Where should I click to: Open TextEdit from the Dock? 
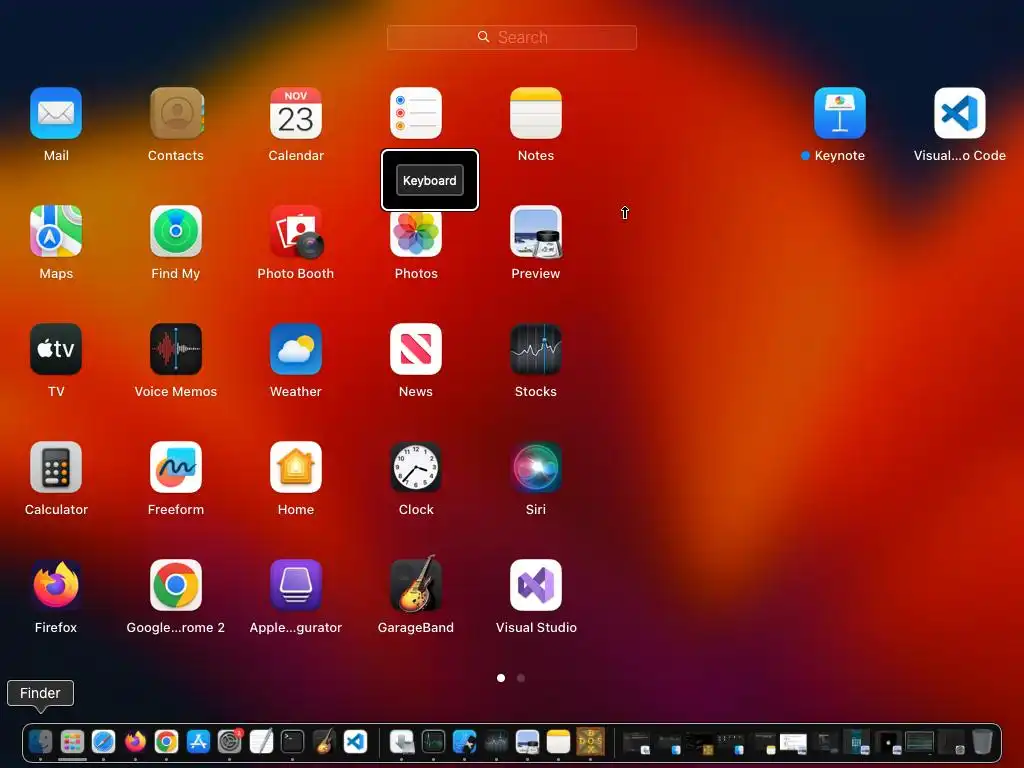(261, 742)
